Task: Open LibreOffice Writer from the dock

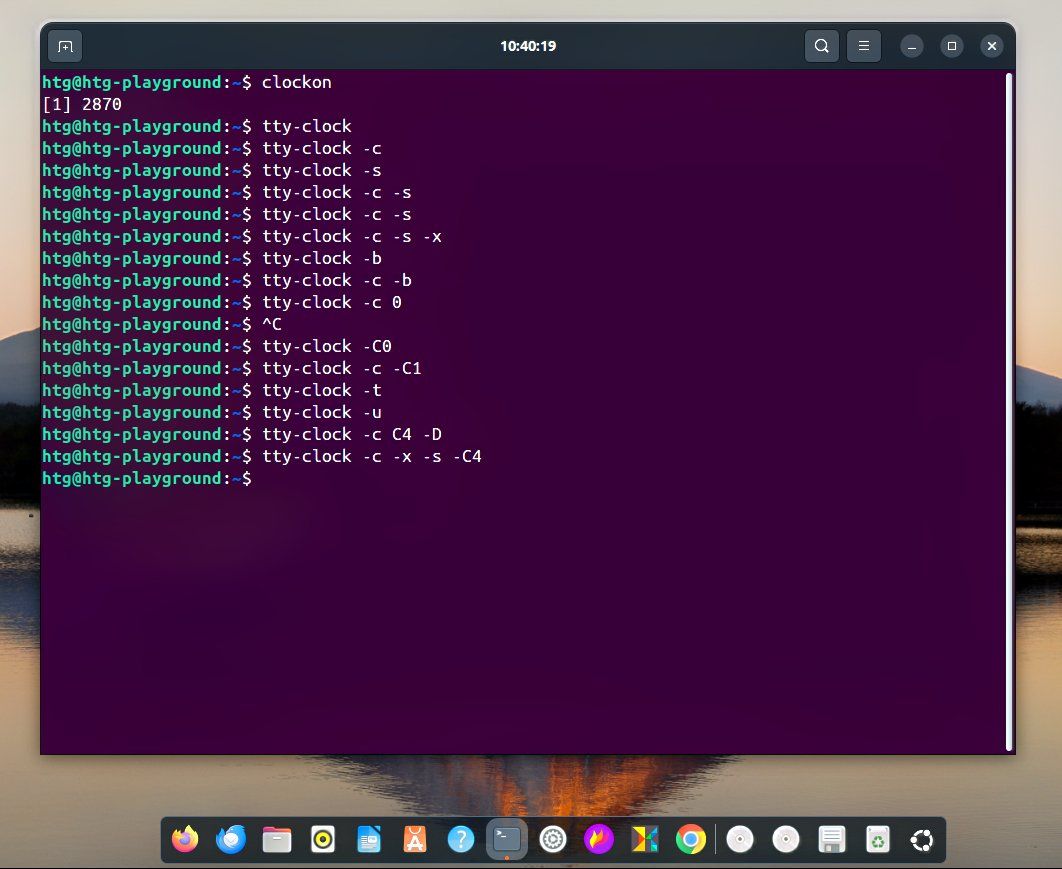Action: click(369, 840)
